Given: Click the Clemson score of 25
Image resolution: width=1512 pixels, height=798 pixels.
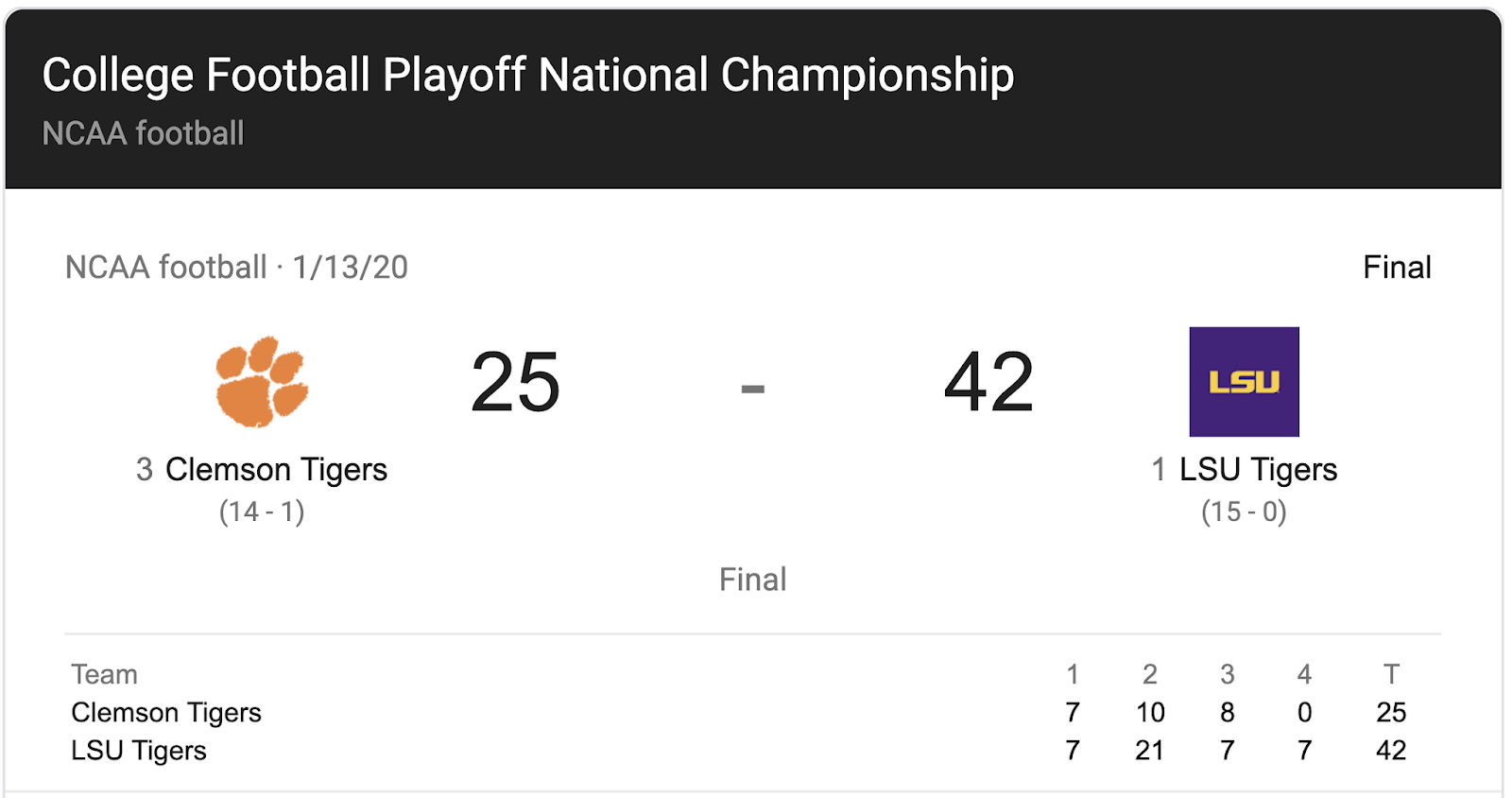Looking at the screenshot, I should pyautogui.click(x=516, y=382).
